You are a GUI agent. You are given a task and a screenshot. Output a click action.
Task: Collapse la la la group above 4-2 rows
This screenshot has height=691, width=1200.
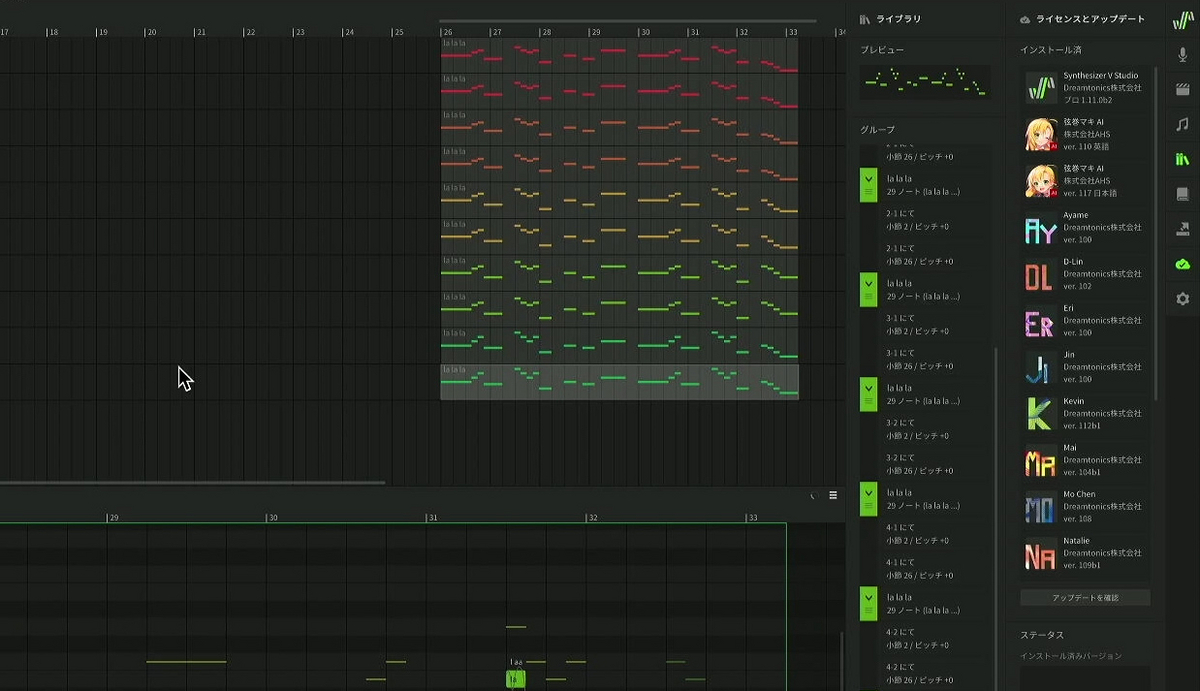tap(868, 604)
